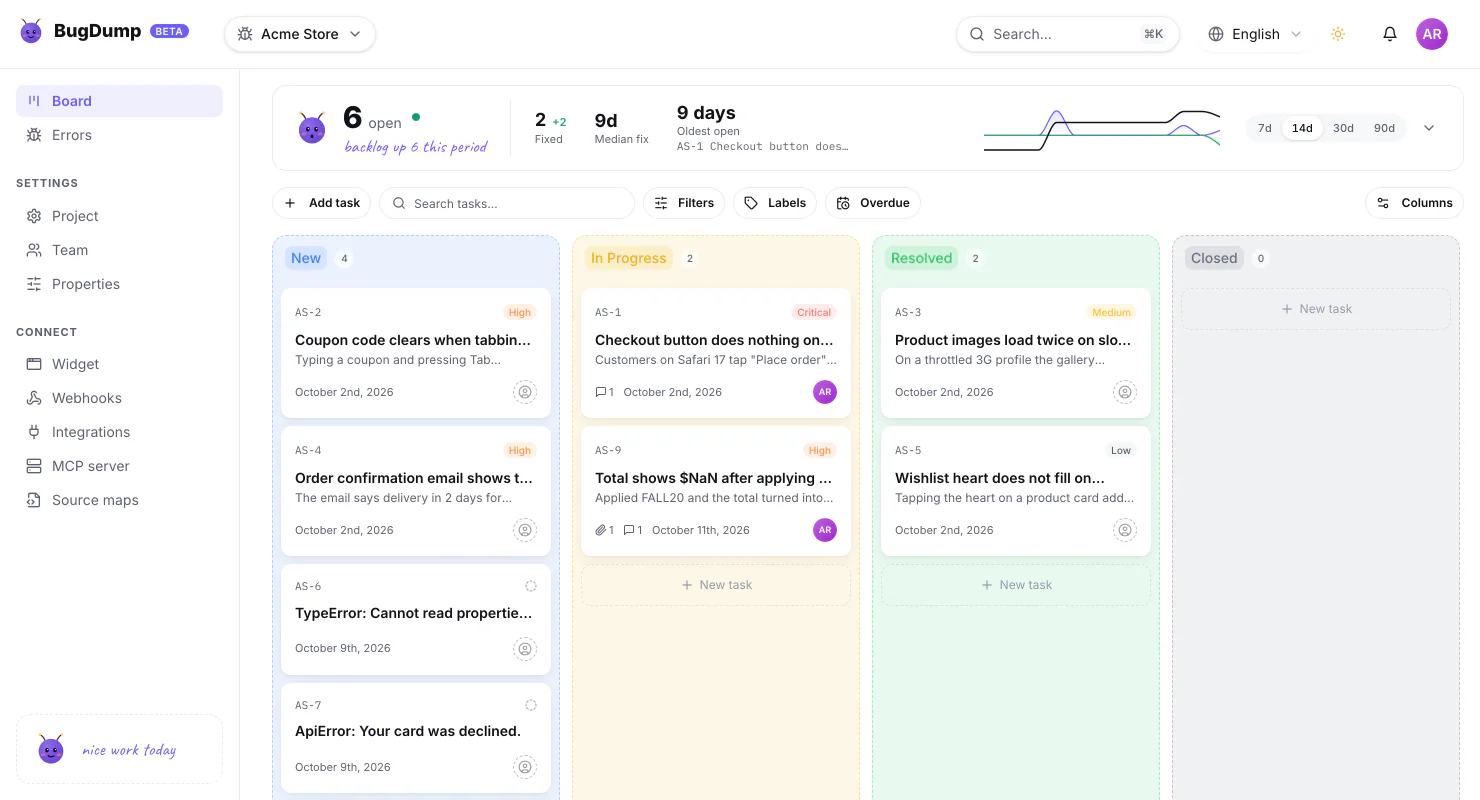
Task: Click the unassigned avatar on AS-5 card
Action: (x=1125, y=530)
